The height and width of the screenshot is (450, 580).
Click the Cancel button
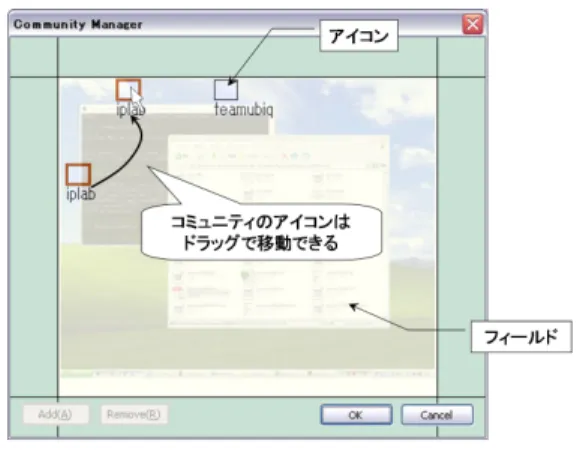click(437, 415)
